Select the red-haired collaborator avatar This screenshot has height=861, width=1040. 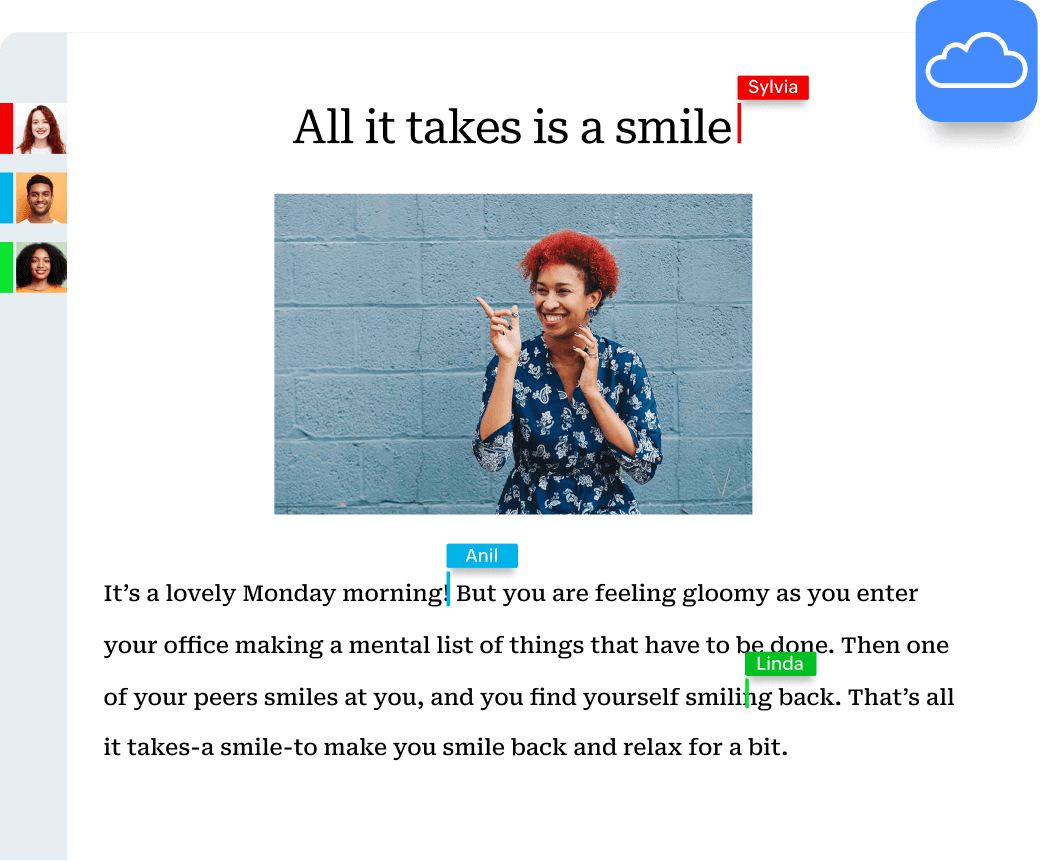point(41,129)
